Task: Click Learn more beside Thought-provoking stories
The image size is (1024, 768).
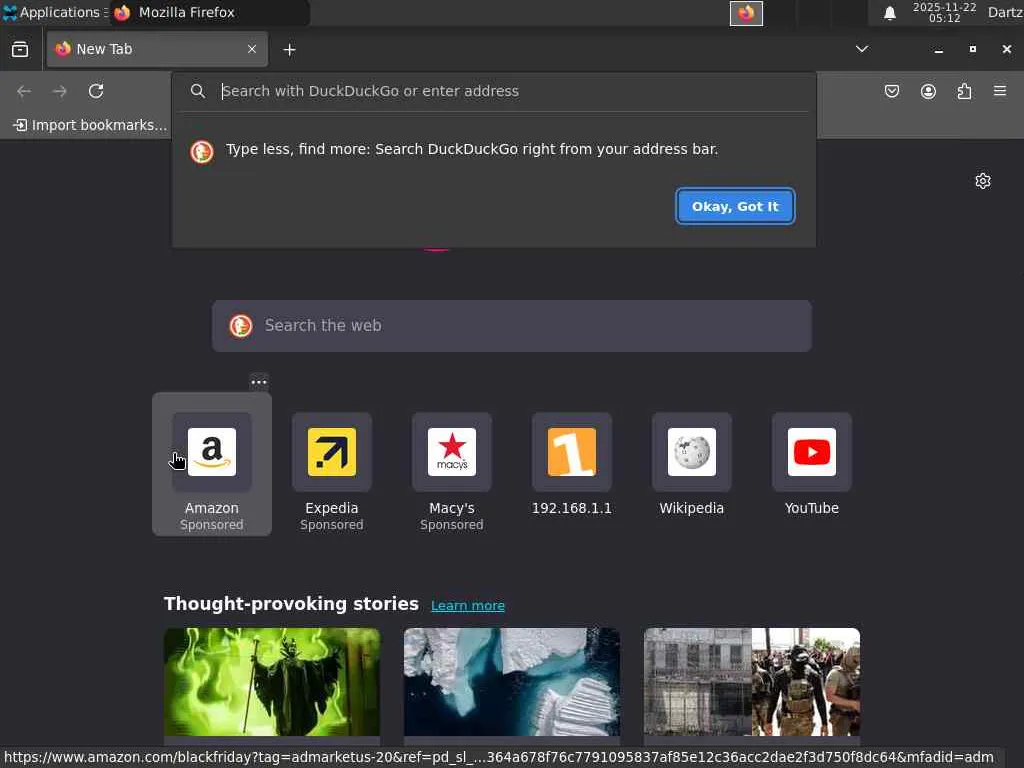Action: [x=468, y=605]
